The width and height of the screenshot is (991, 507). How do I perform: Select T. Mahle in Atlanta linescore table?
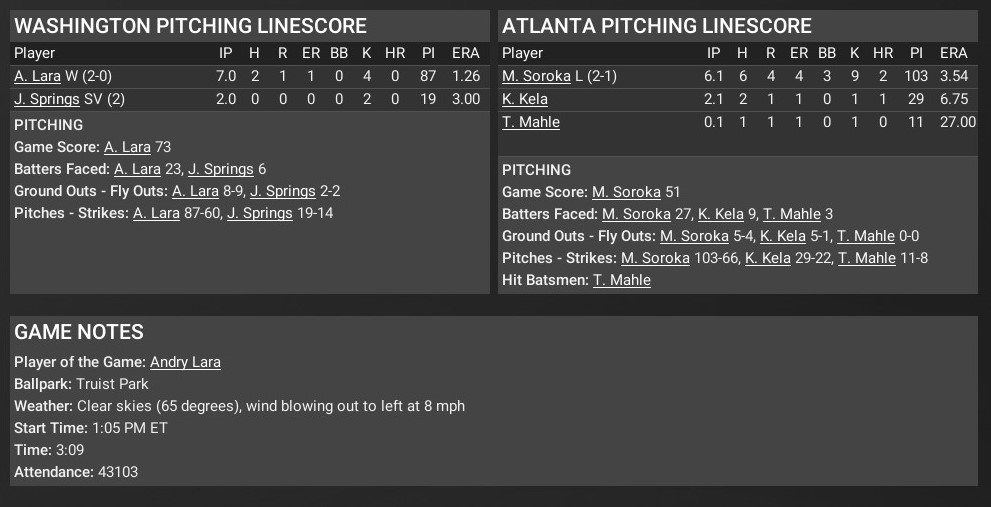531,122
